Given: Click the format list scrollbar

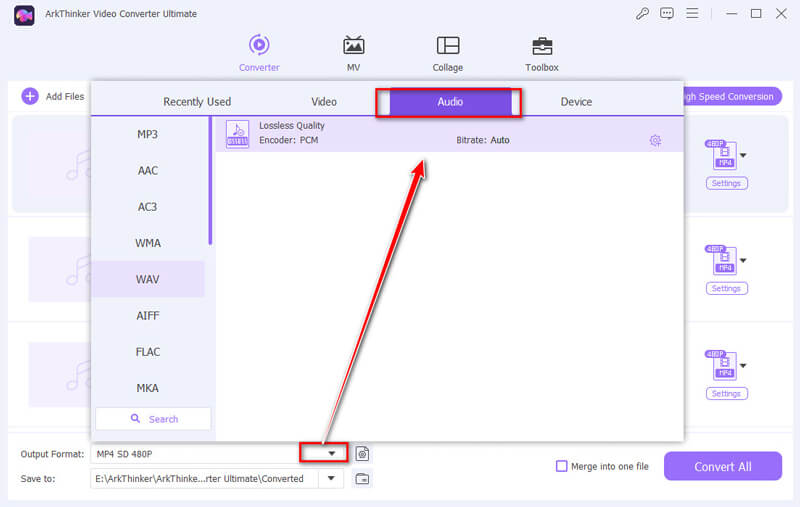Looking at the screenshot, I should [210, 181].
